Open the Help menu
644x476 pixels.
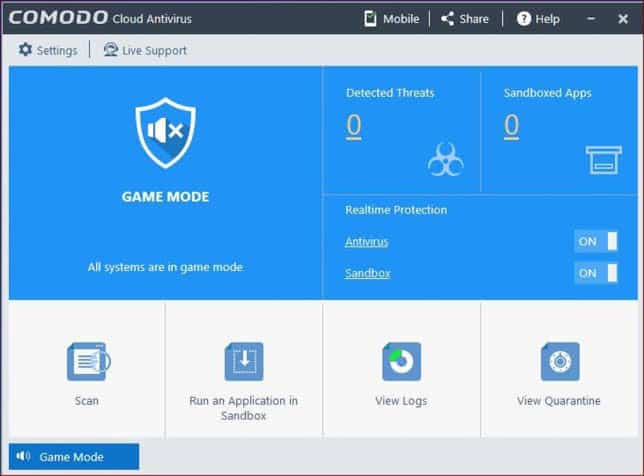pyautogui.click(x=538, y=19)
